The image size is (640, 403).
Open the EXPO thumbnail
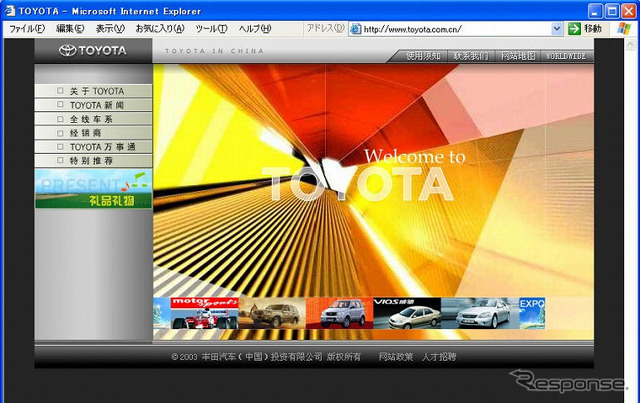click(x=532, y=313)
